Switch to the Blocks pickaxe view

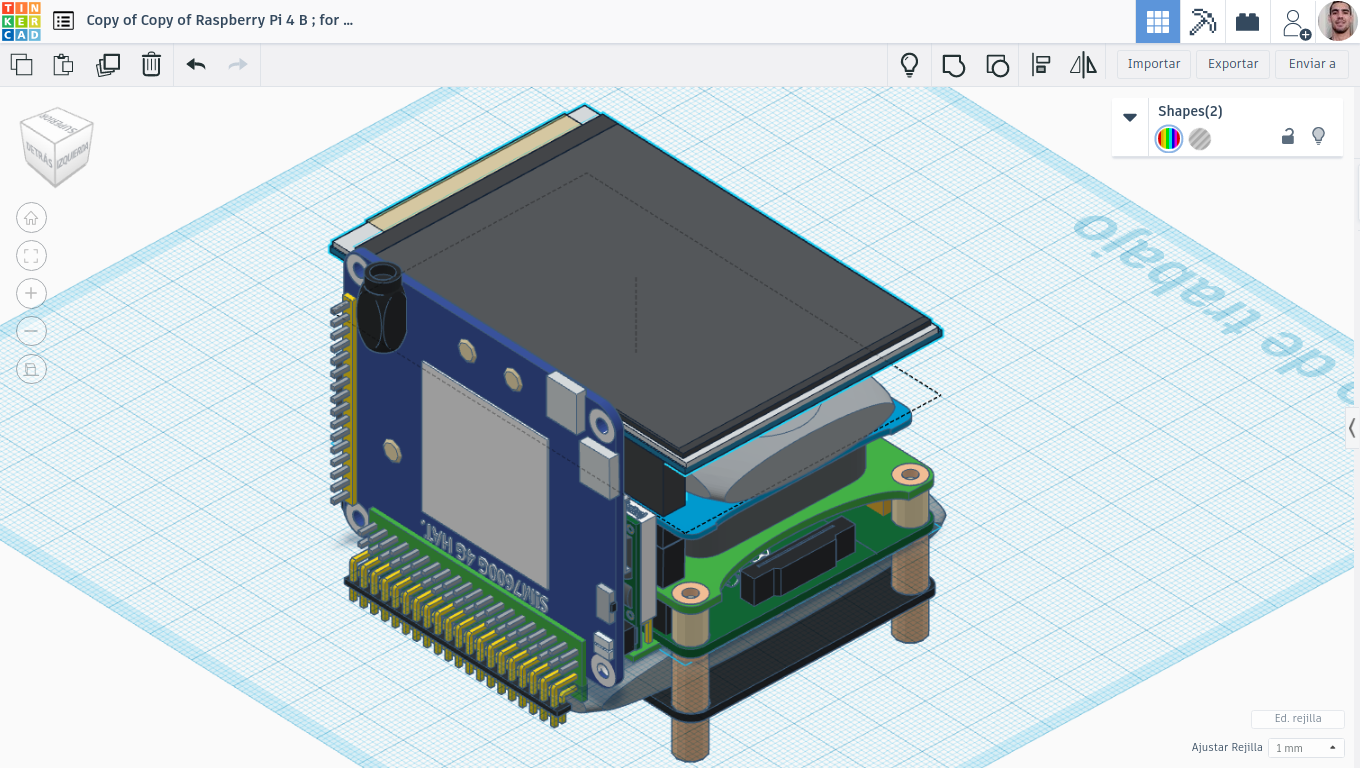1202,21
